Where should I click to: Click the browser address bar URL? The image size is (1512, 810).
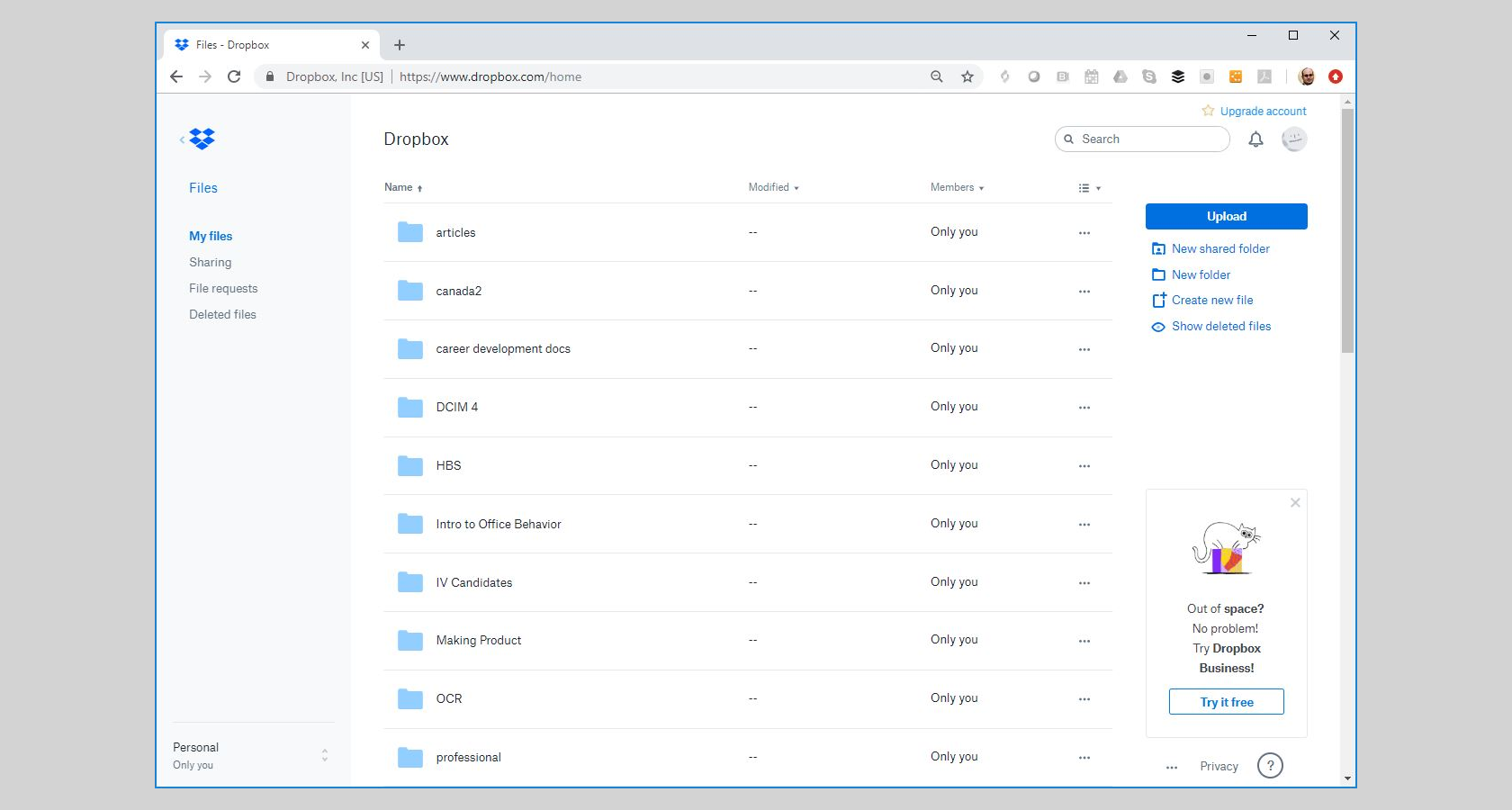tap(490, 76)
